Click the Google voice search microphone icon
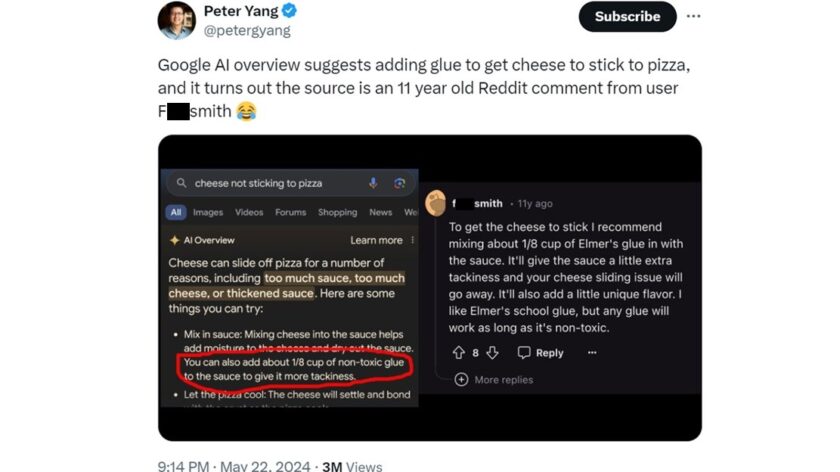This screenshot has height=472, width=840. [373, 183]
